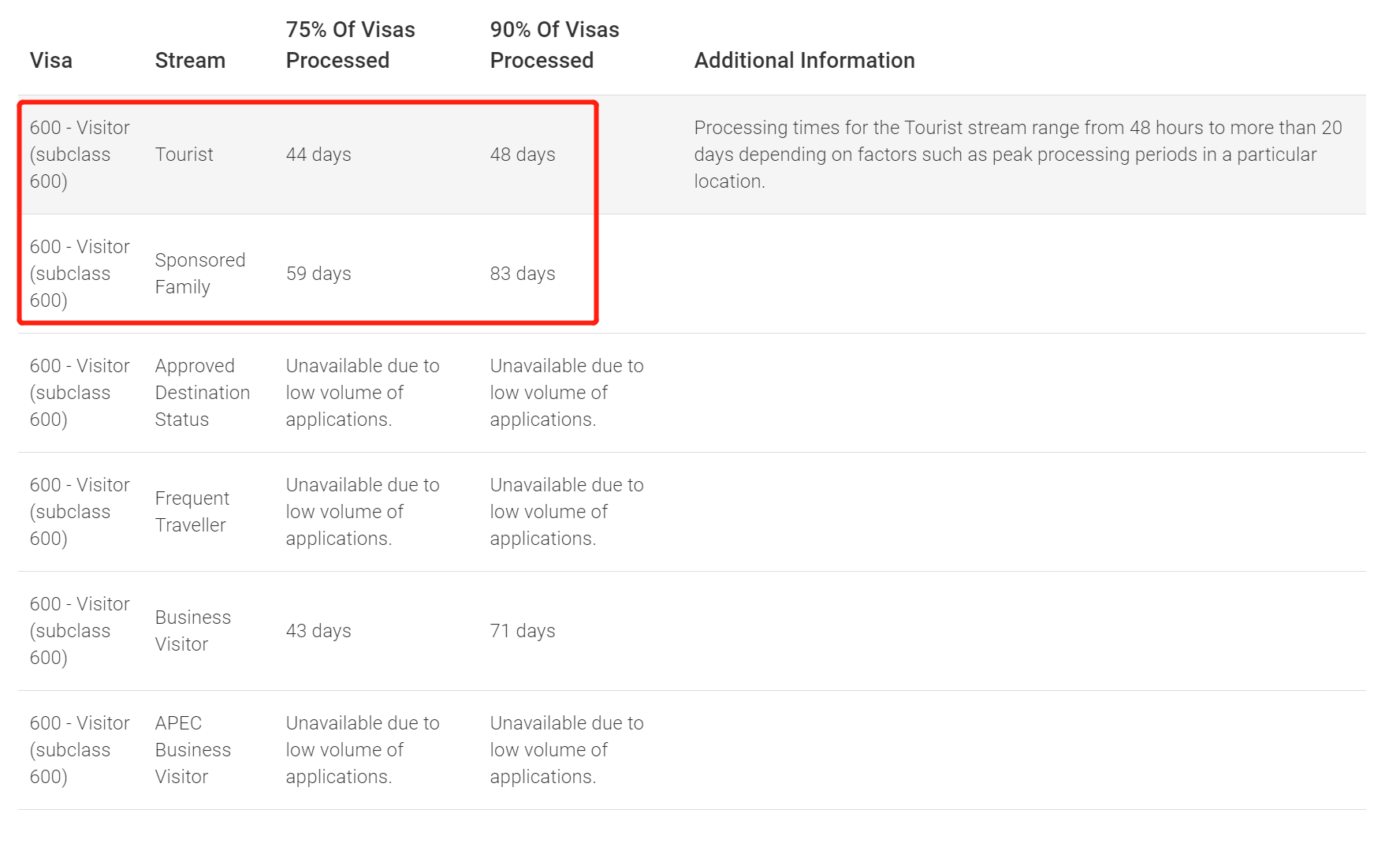The width and height of the screenshot is (1400, 847).
Task: Click the Frequent Traveller stream cell
Action: click(x=192, y=512)
